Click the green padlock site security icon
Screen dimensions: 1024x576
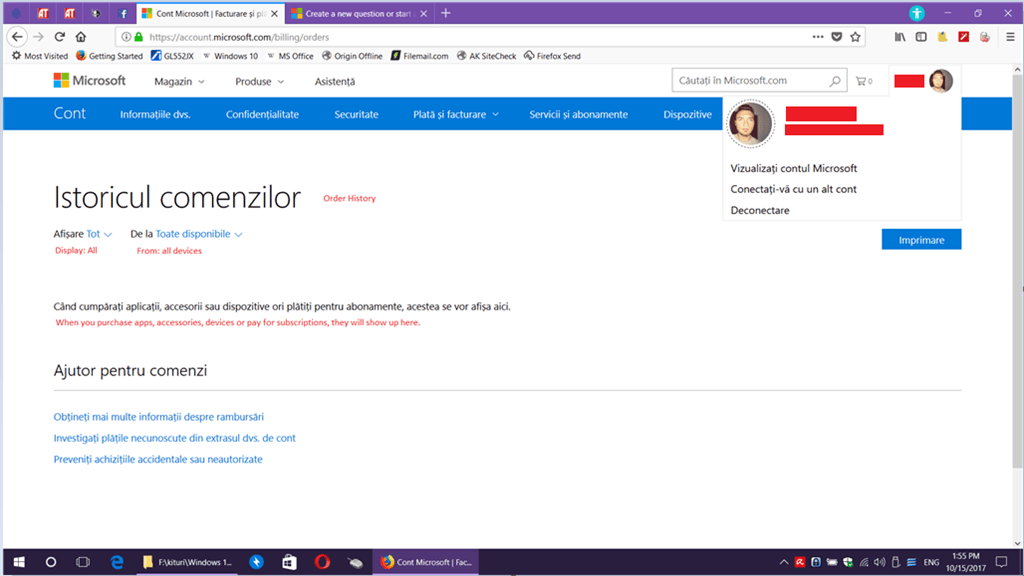coord(138,37)
